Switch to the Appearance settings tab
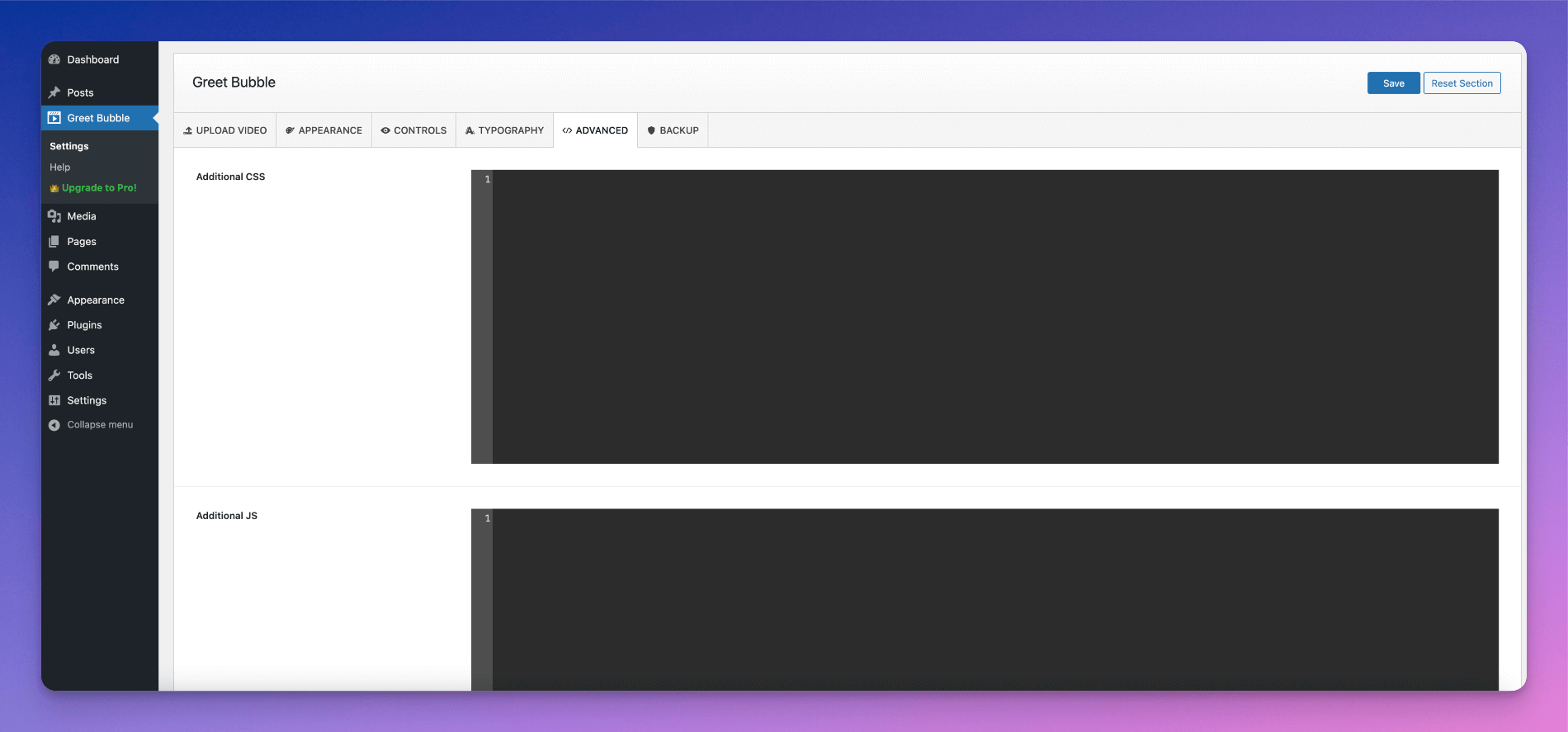The image size is (1568, 732). 324,130
